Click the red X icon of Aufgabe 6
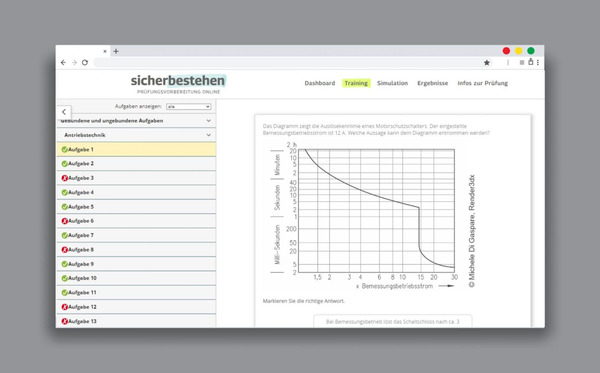This screenshot has height=373, width=600. pyautogui.click(x=65, y=221)
